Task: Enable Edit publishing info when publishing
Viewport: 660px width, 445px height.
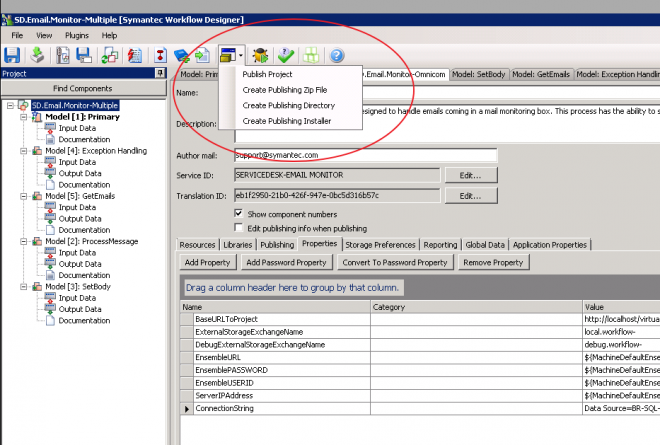Action: (x=238, y=228)
